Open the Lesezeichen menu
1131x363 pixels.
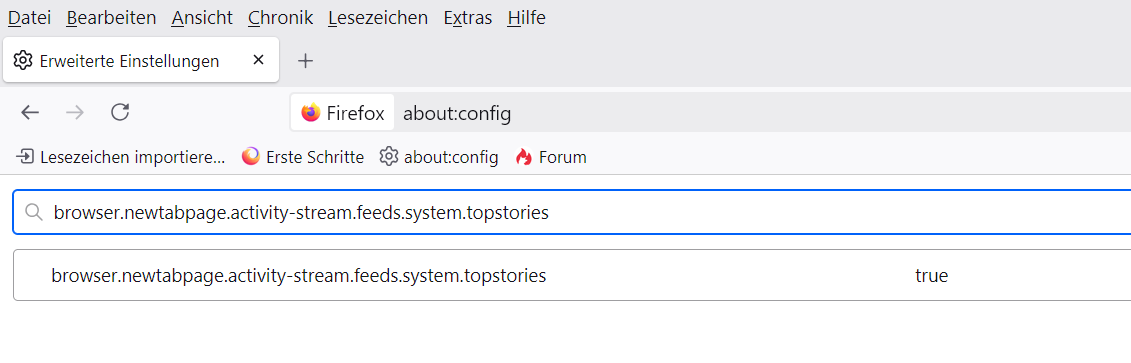tap(378, 18)
